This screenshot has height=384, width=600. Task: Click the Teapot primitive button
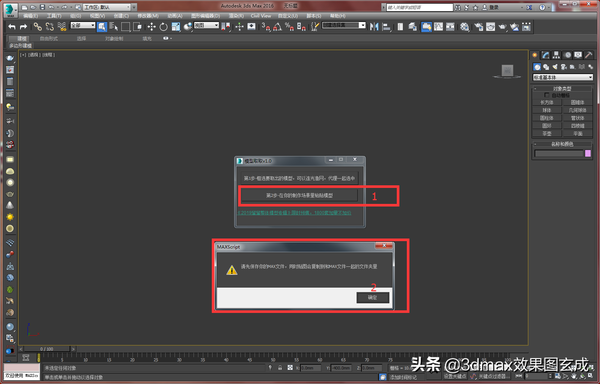(x=547, y=133)
